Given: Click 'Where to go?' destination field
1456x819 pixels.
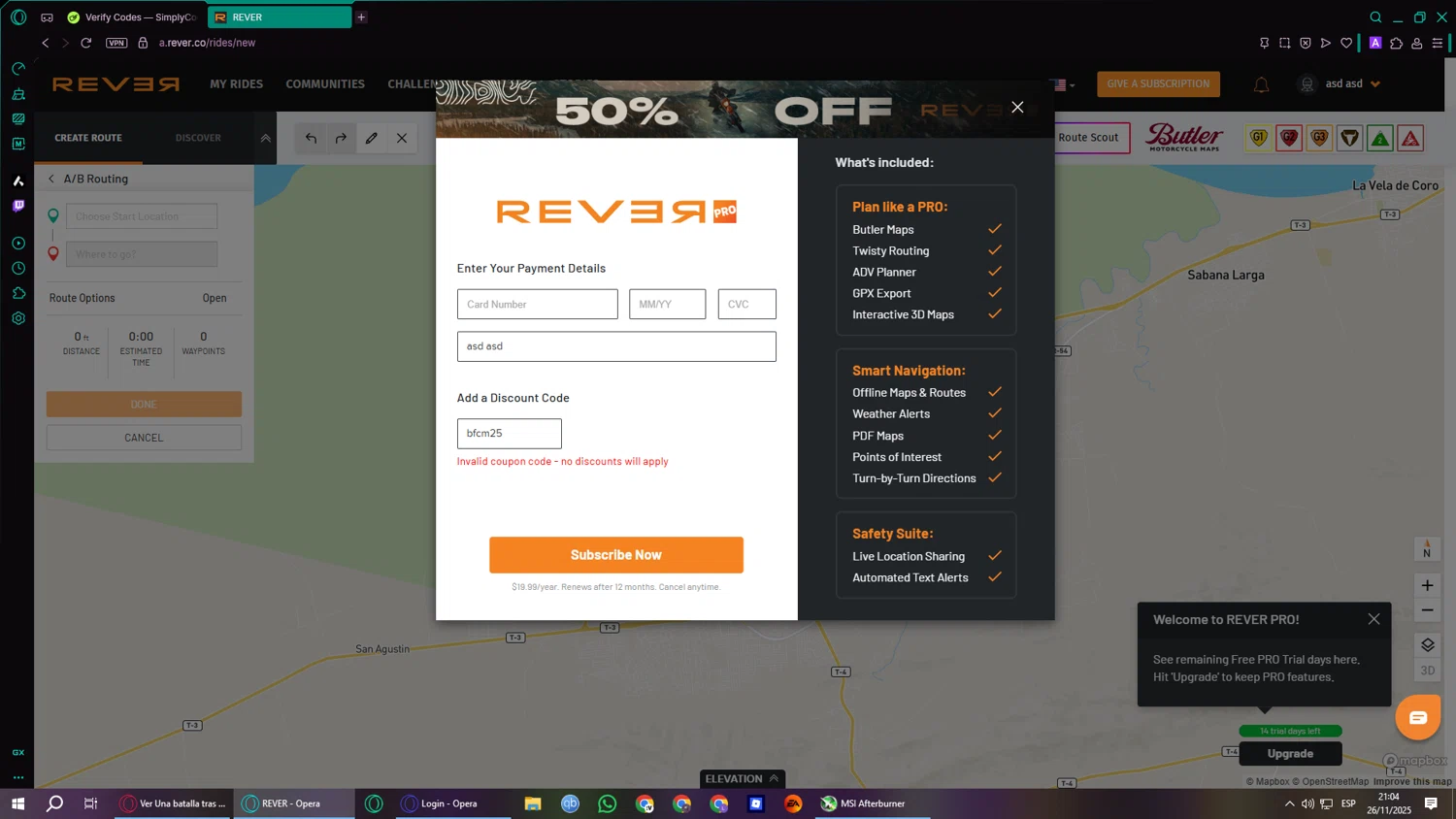Looking at the screenshot, I should (x=142, y=254).
